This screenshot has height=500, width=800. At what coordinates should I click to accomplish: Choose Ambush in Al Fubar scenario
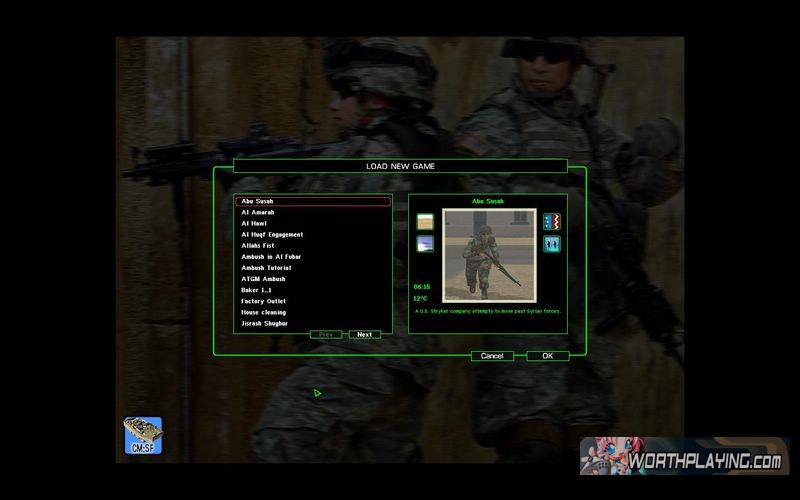(271, 256)
